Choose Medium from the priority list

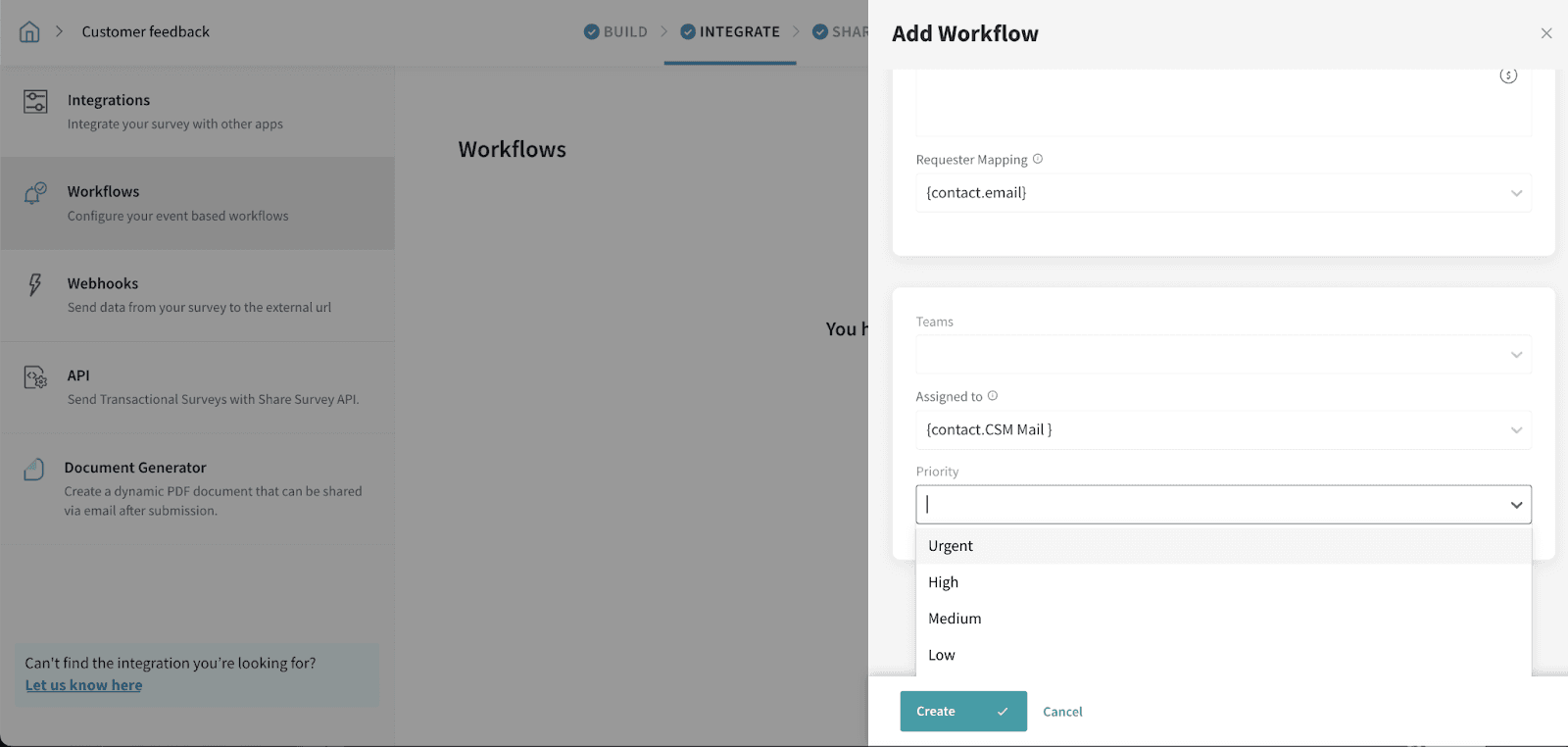(x=955, y=619)
